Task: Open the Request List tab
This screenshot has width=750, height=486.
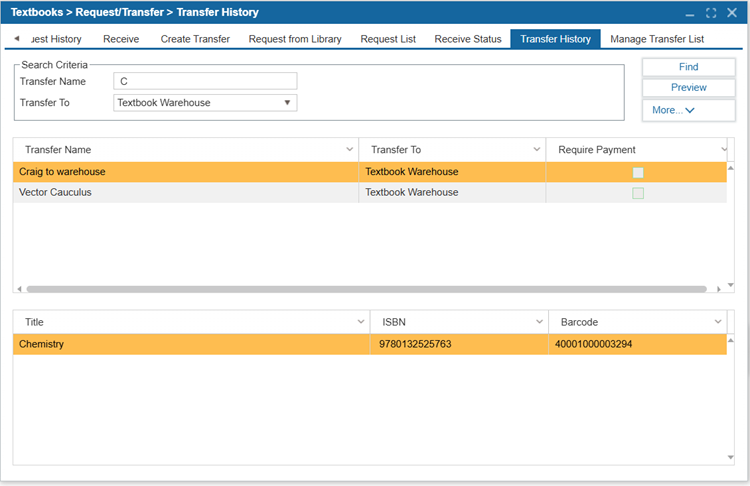Action: [x=388, y=39]
